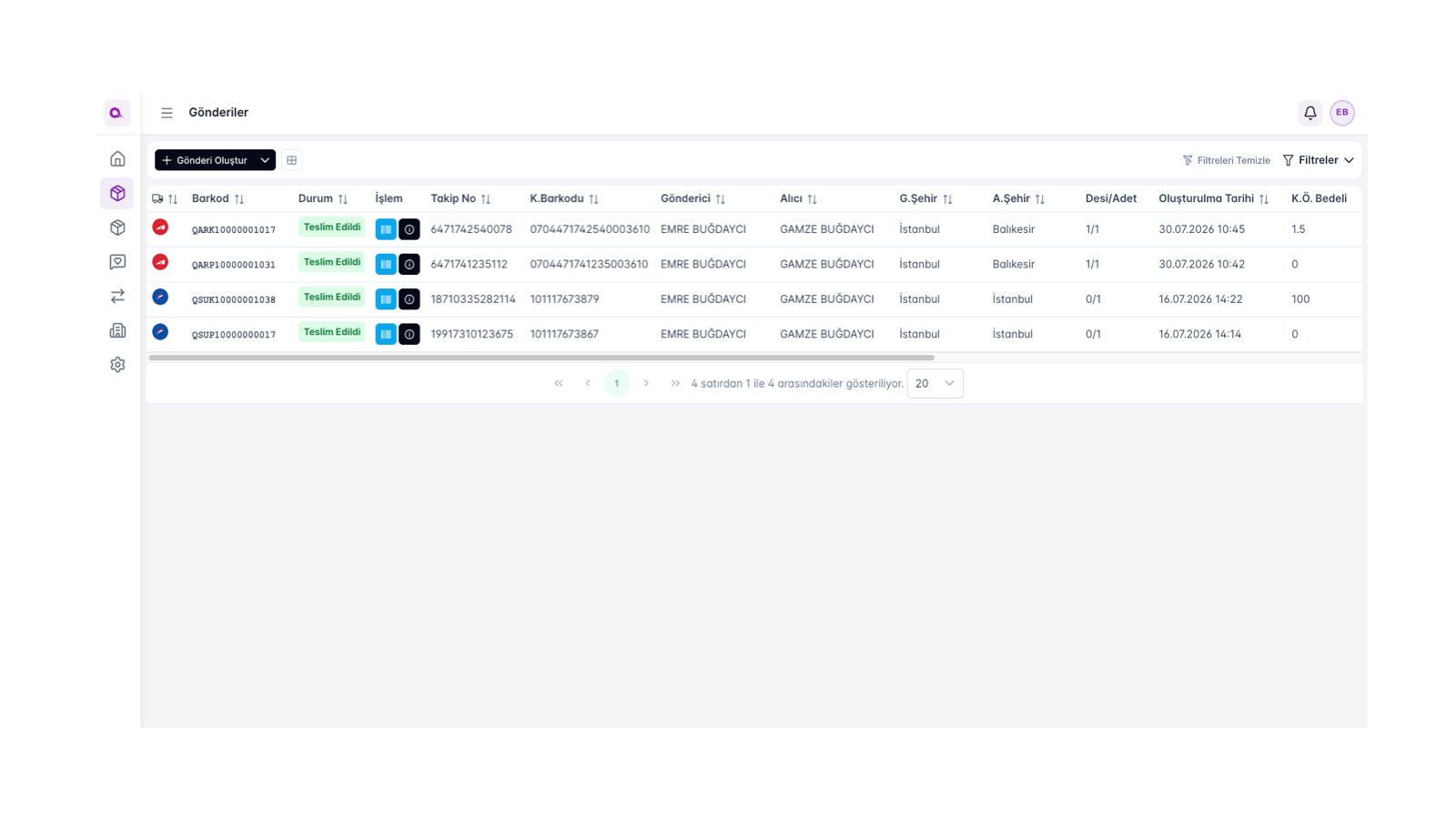Click info icon for QSUP10000000017 row
This screenshot has width=1456, height=819.
409,334
